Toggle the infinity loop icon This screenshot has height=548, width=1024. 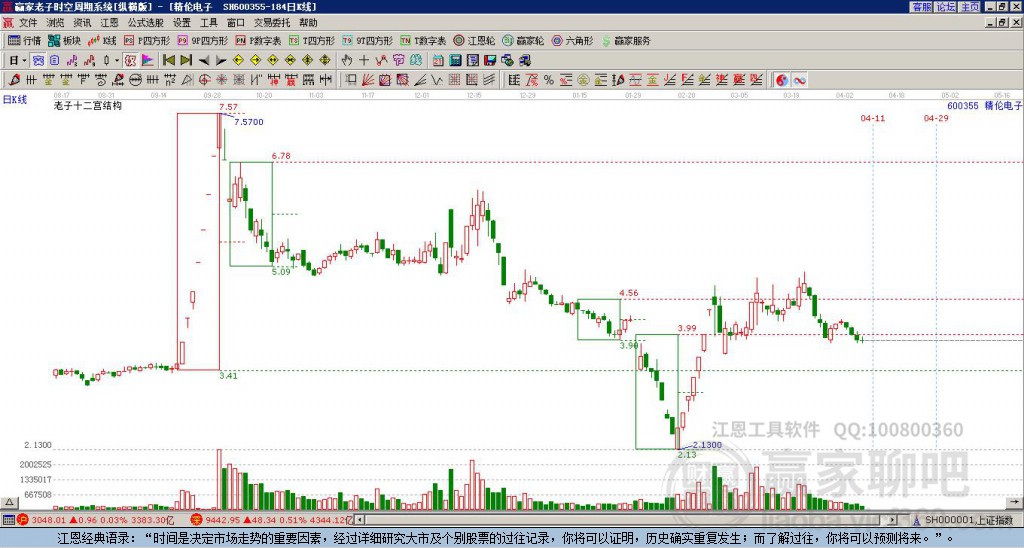pyautogui.click(x=799, y=80)
